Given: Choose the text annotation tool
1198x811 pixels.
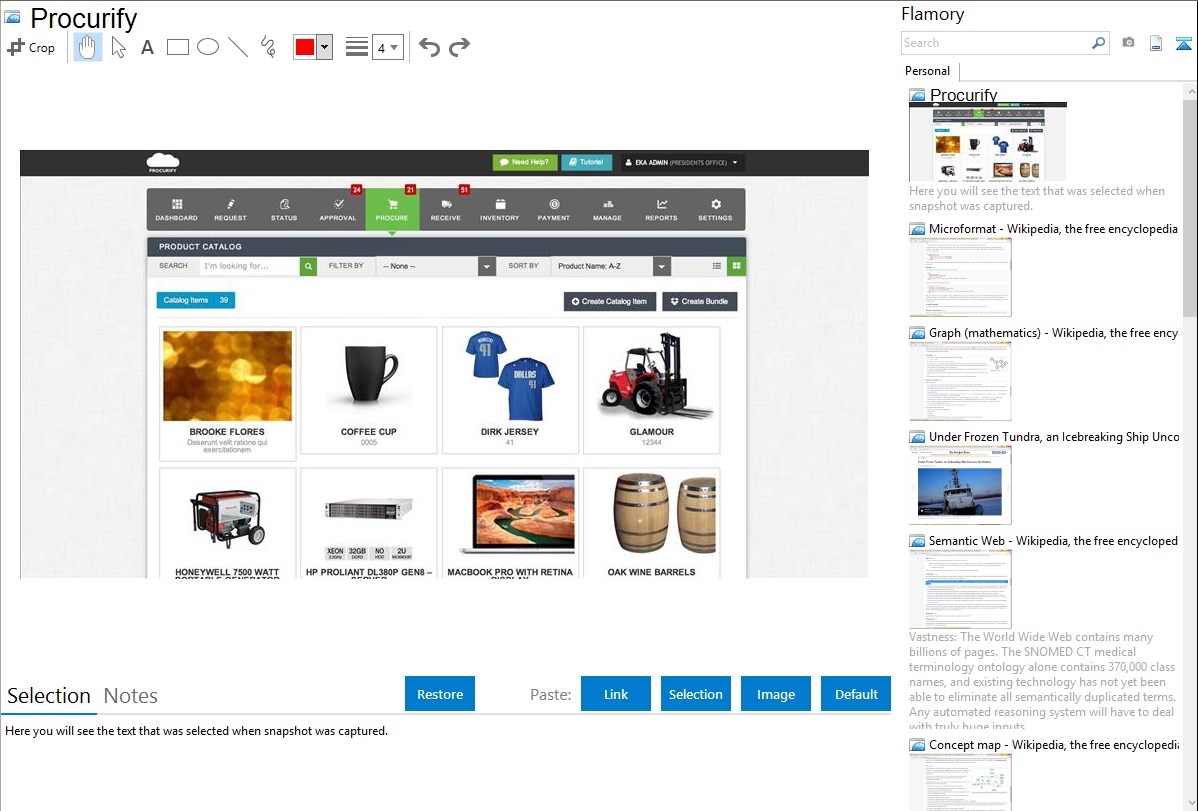Looking at the screenshot, I should tap(147, 47).
